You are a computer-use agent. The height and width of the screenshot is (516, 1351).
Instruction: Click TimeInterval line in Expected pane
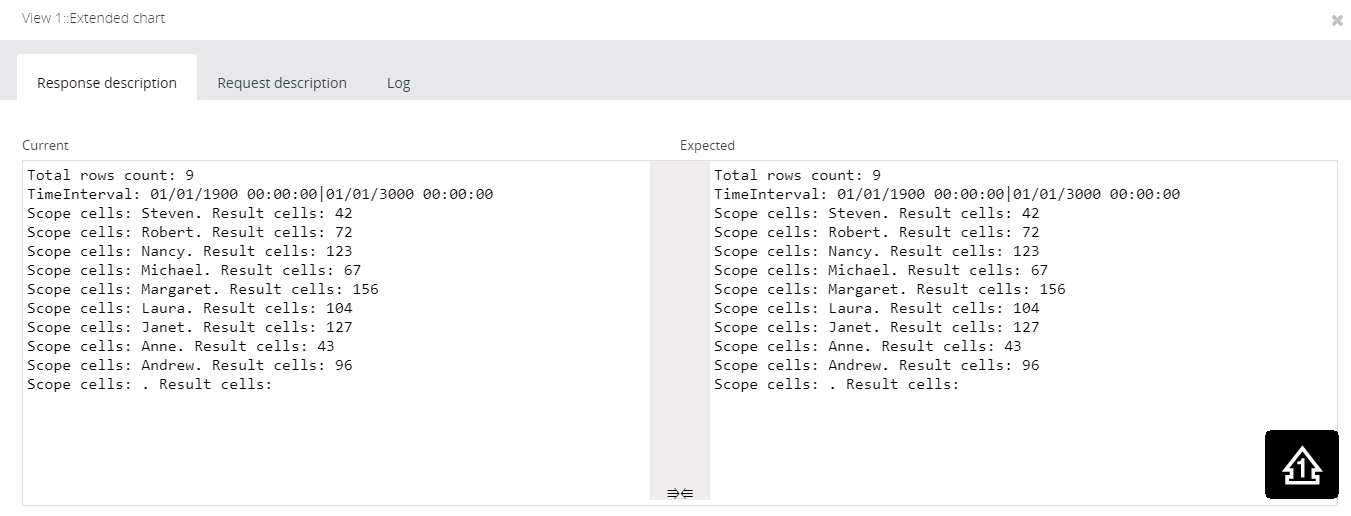pyautogui.click(x=946, y=194)
